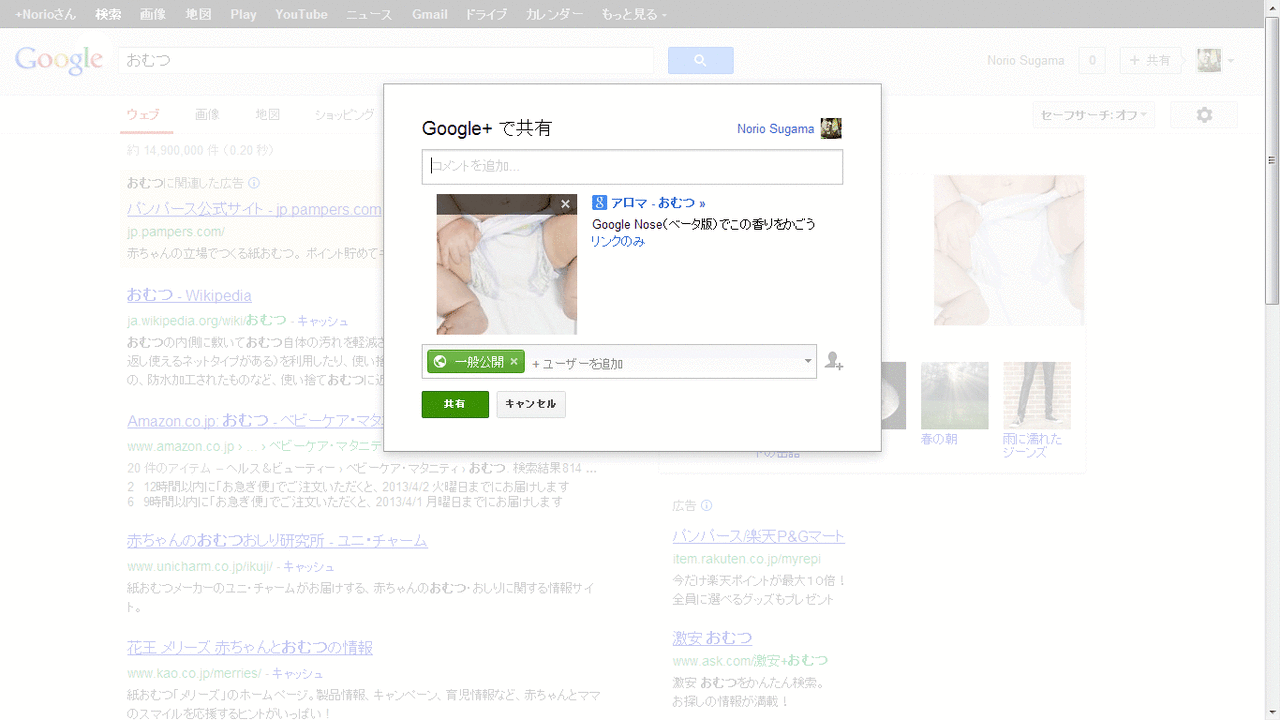Image resolution: width=1280 pixels, height=720 pixels.
Task: Click 共有 green button
Action: [455, 404]
